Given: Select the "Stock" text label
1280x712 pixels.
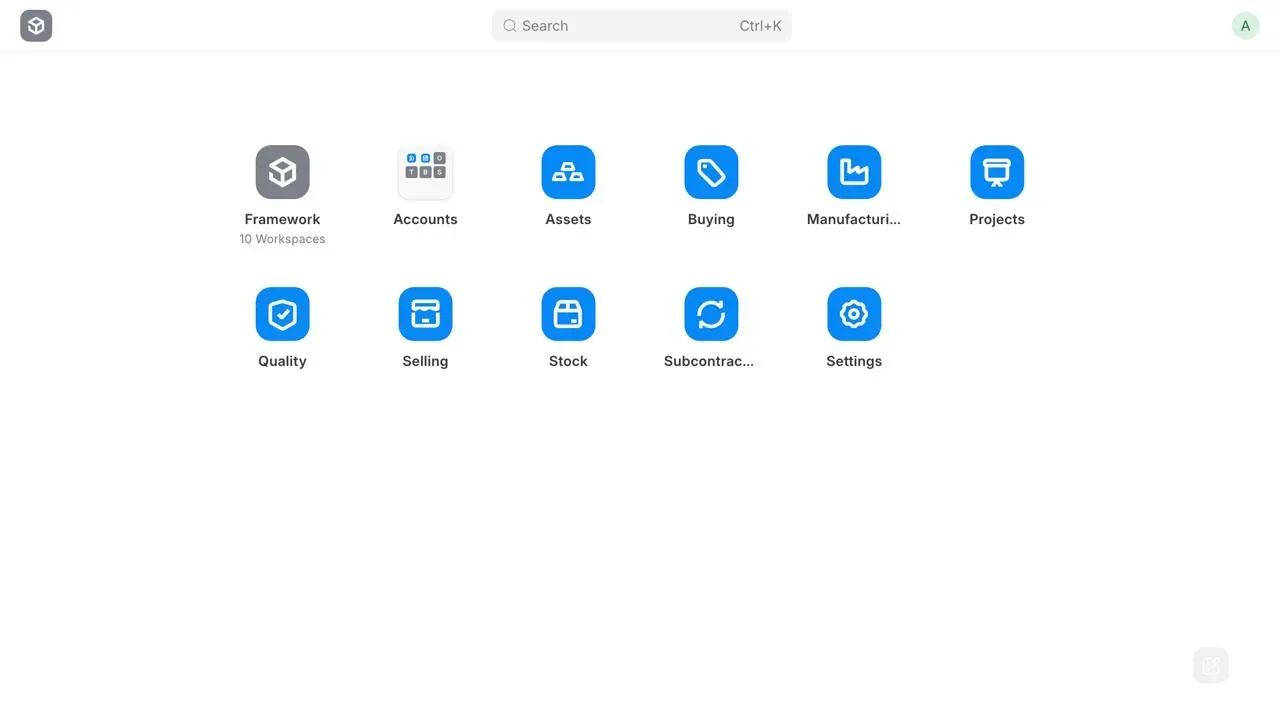Looking at the screenshot, I should (x=568, y=361).
